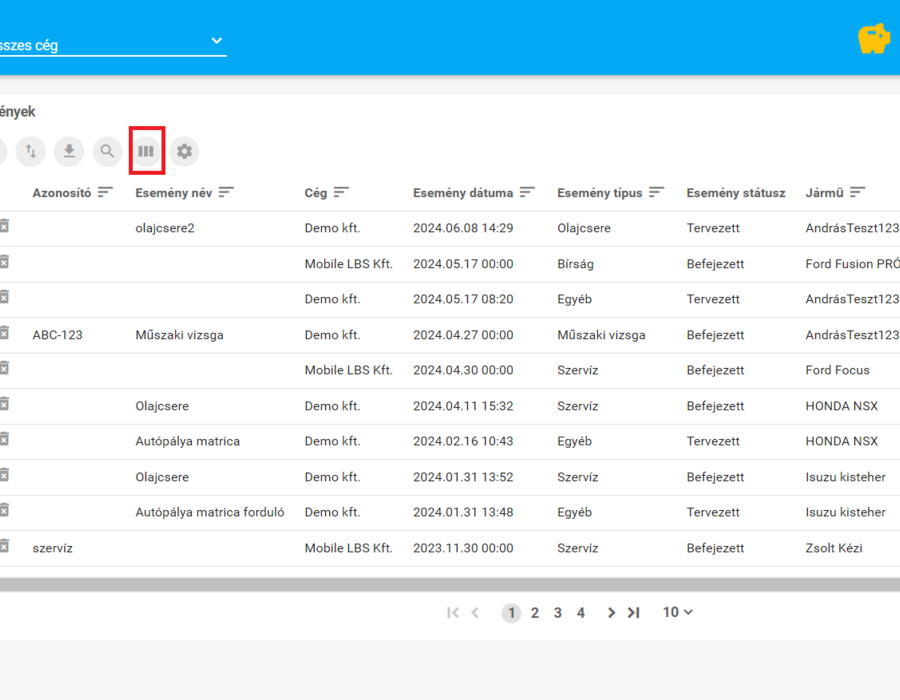Screen dimensions: 900x700
Task: Jump to last page arrow
Action: pos(633,613)
